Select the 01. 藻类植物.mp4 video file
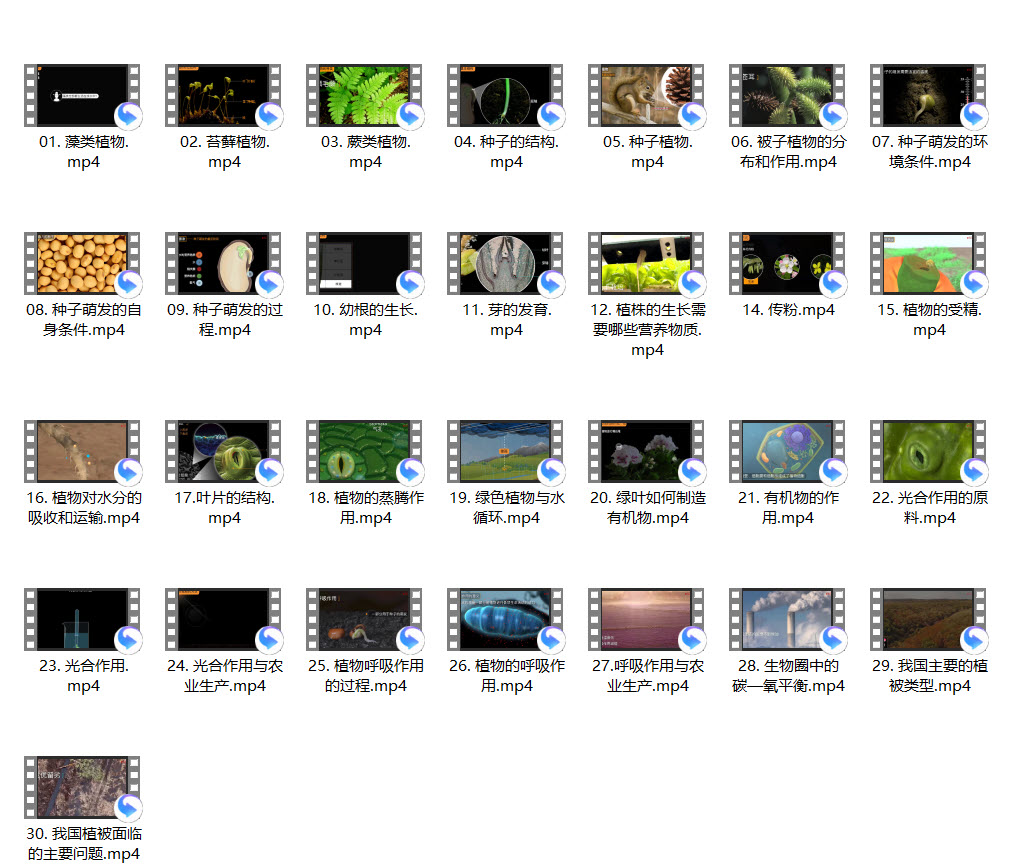 click(x=83, y=96)
